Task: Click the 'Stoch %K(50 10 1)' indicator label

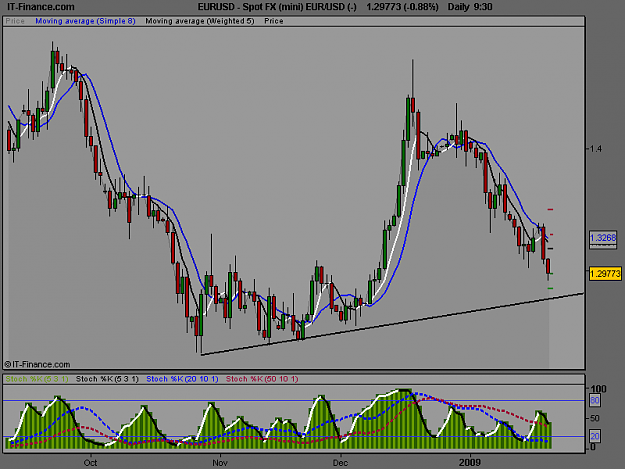Action: point(262,379)
